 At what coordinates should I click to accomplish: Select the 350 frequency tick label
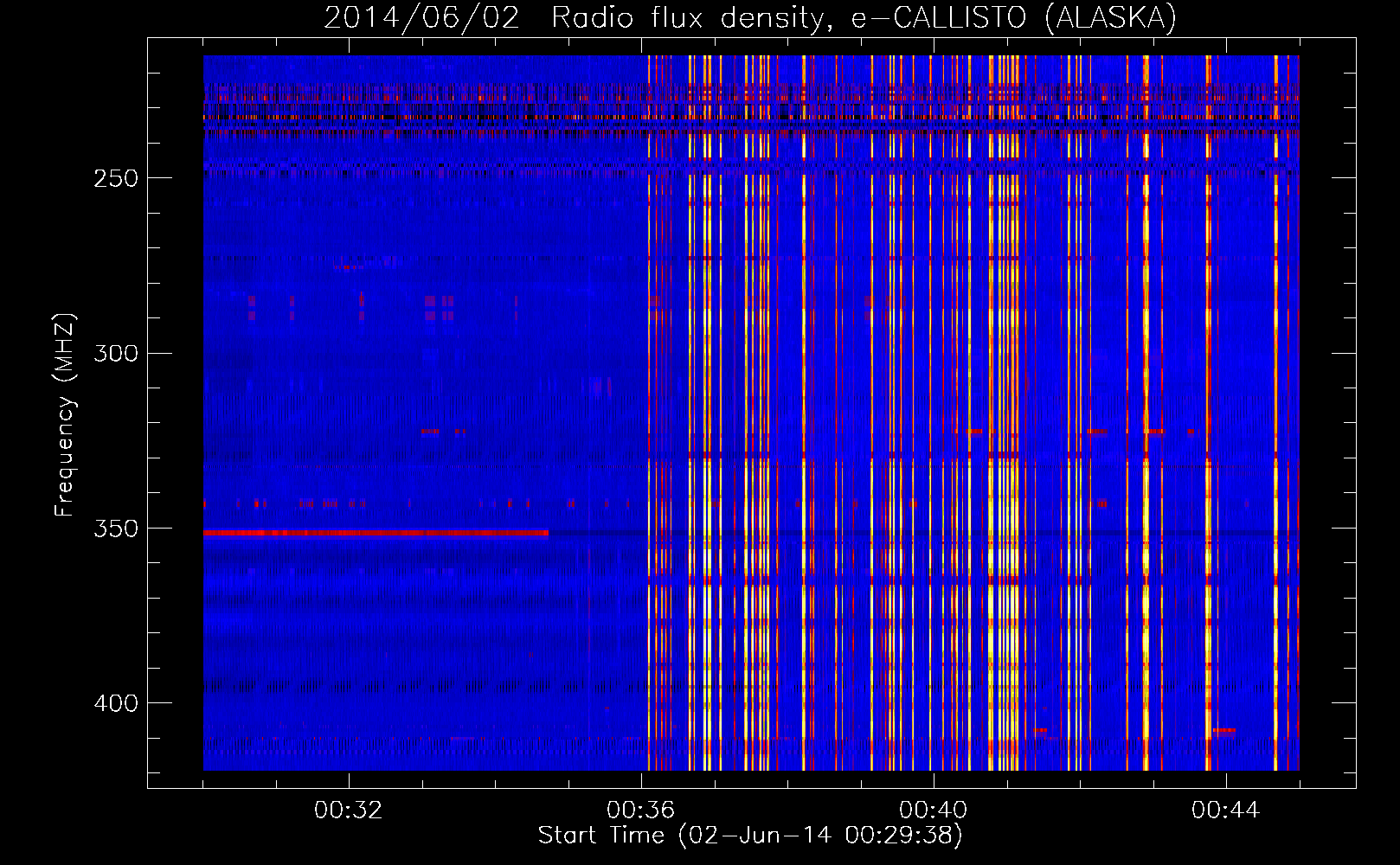(x=117, y=529)
